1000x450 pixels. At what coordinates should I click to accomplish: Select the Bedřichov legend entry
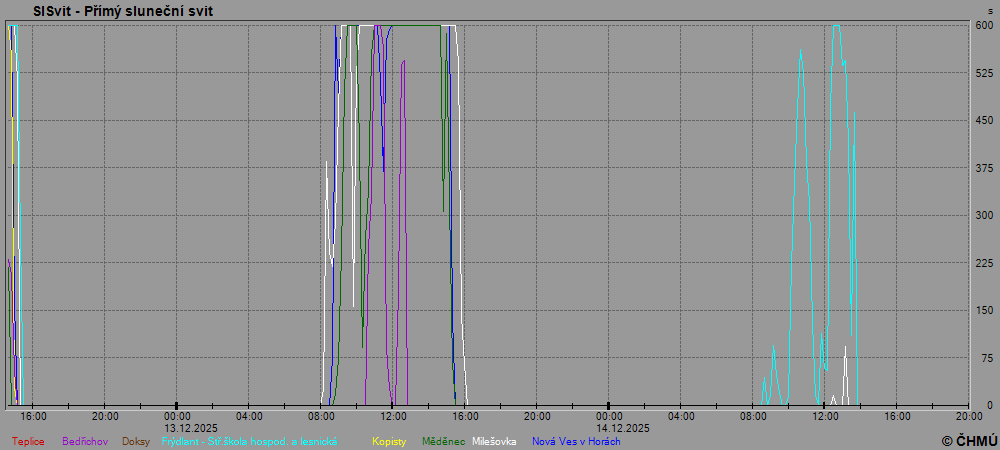click(x=85, y=441)
